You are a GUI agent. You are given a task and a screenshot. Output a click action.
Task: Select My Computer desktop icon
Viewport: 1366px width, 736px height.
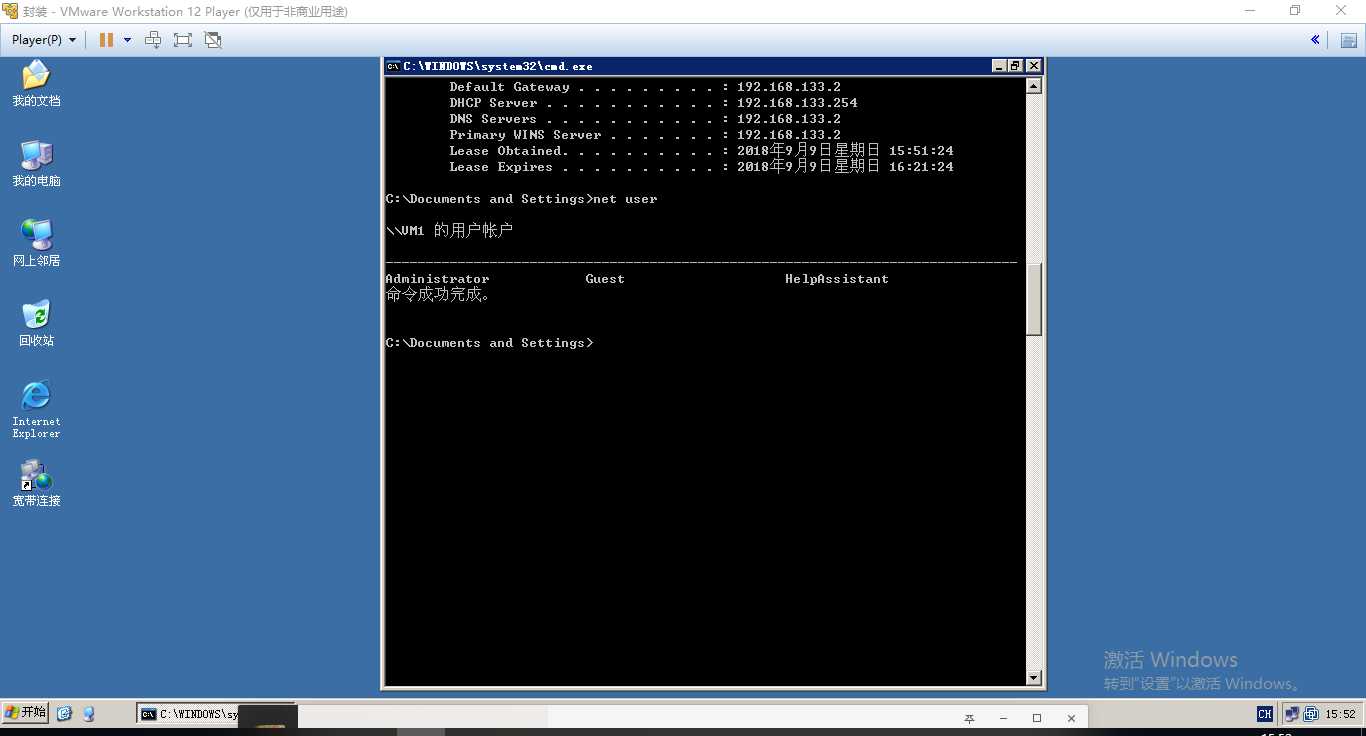click(36, 163)
